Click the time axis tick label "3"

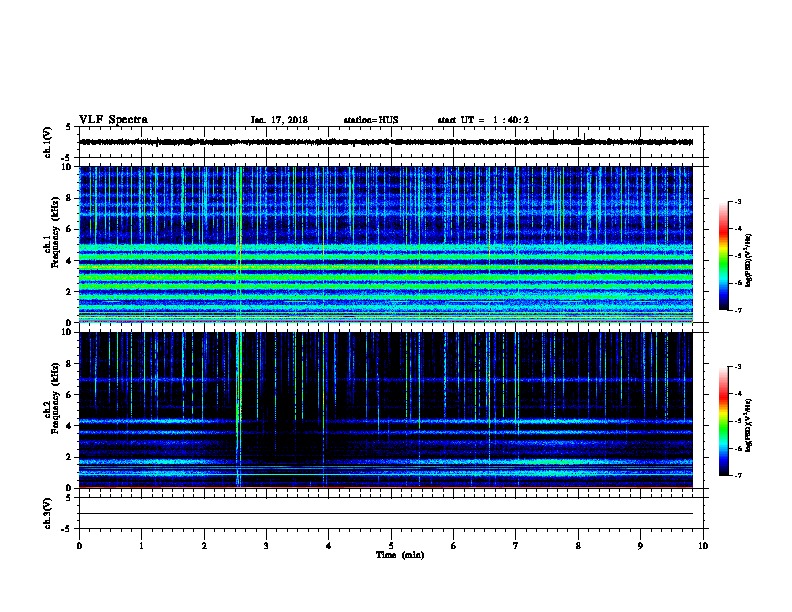(x=266, y=546)
